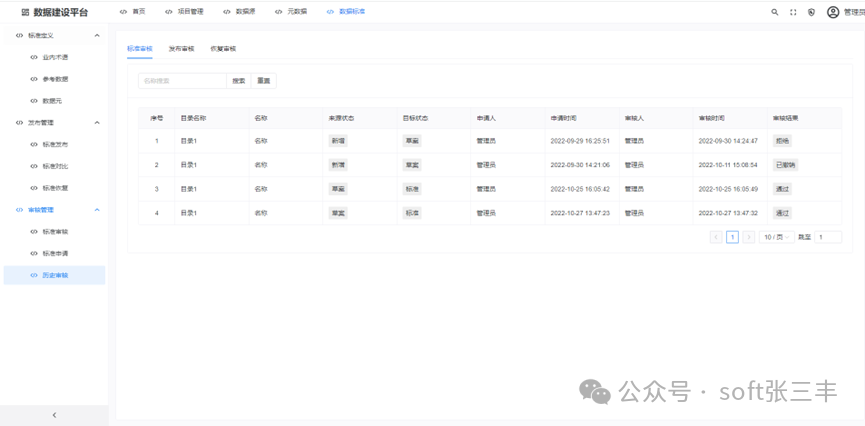
Task: Open the search icon in top bar
Action: [775, 12]
